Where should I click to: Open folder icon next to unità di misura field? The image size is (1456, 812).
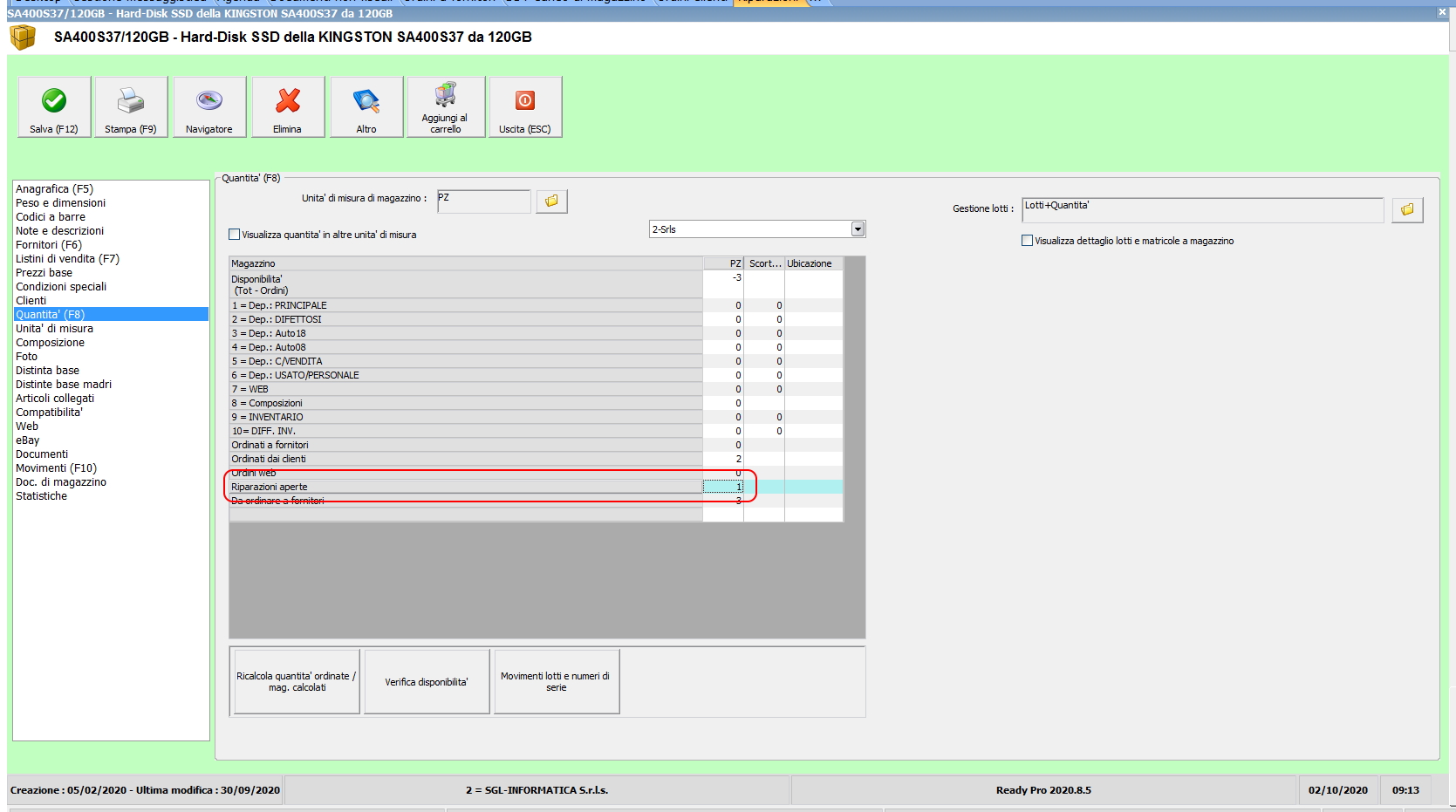tap(551, 201)
